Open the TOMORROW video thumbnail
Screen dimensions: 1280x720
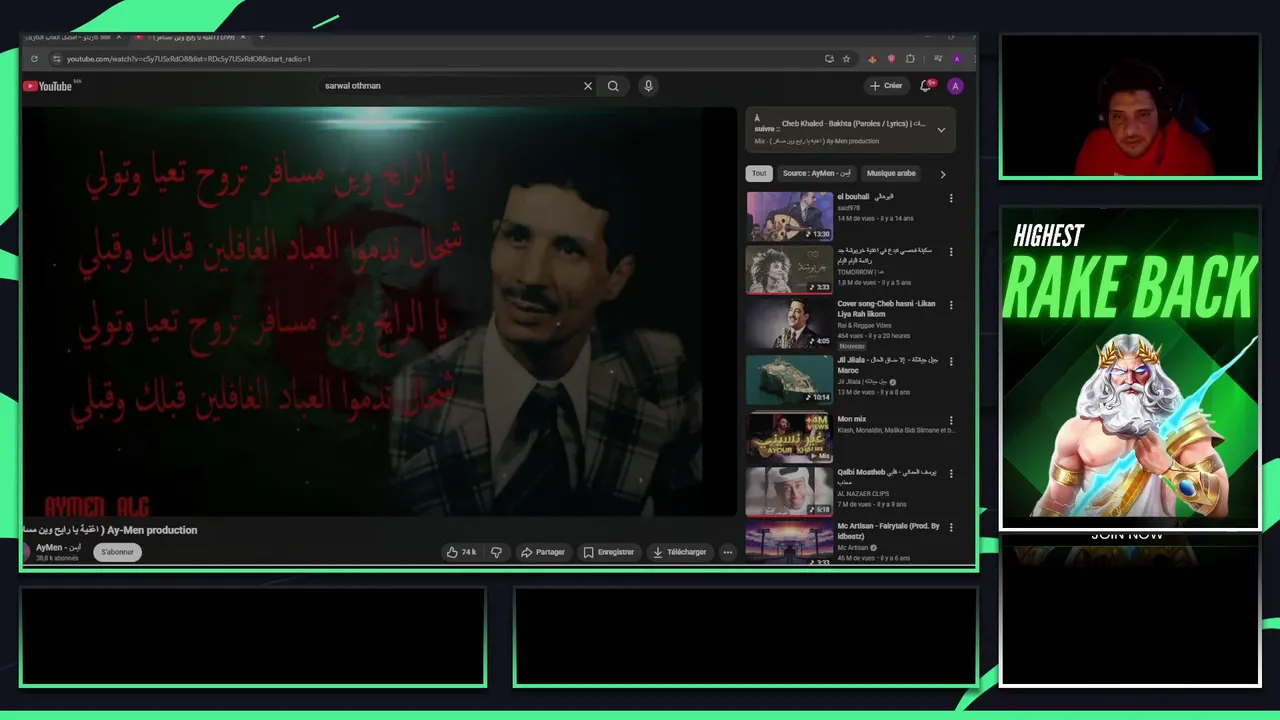tap(789, 269)
